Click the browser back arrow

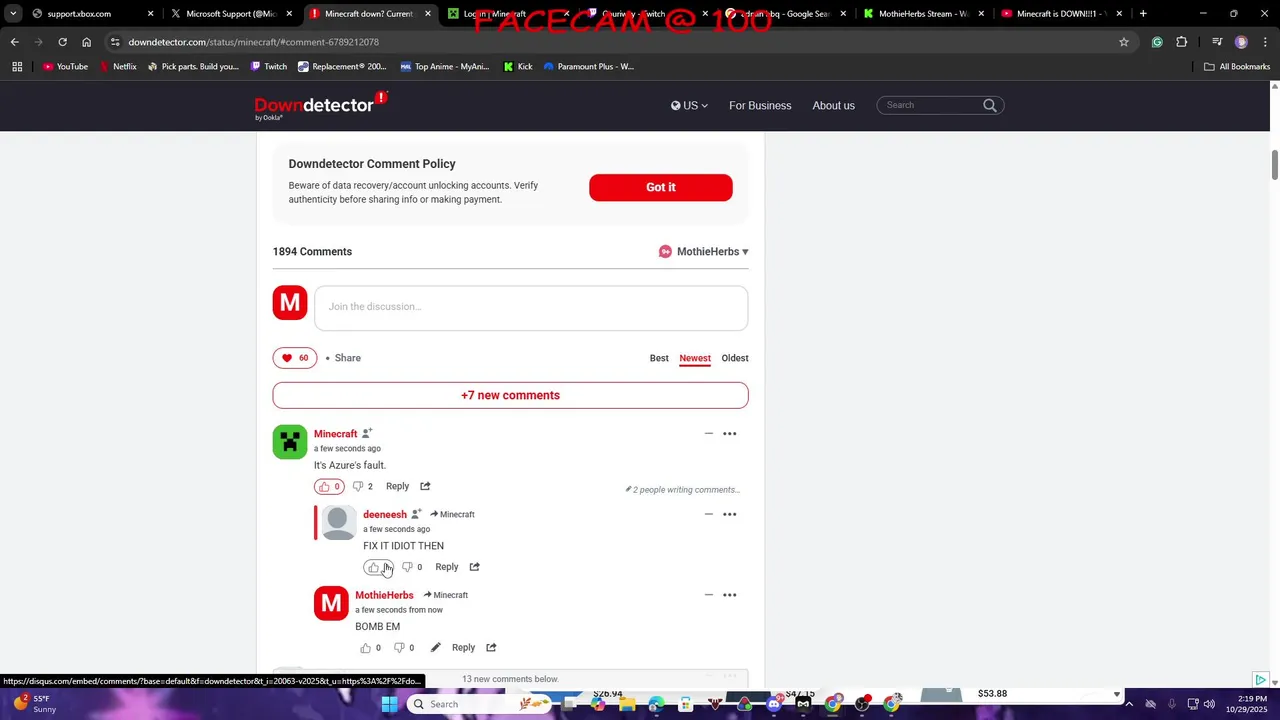[14, 42]
